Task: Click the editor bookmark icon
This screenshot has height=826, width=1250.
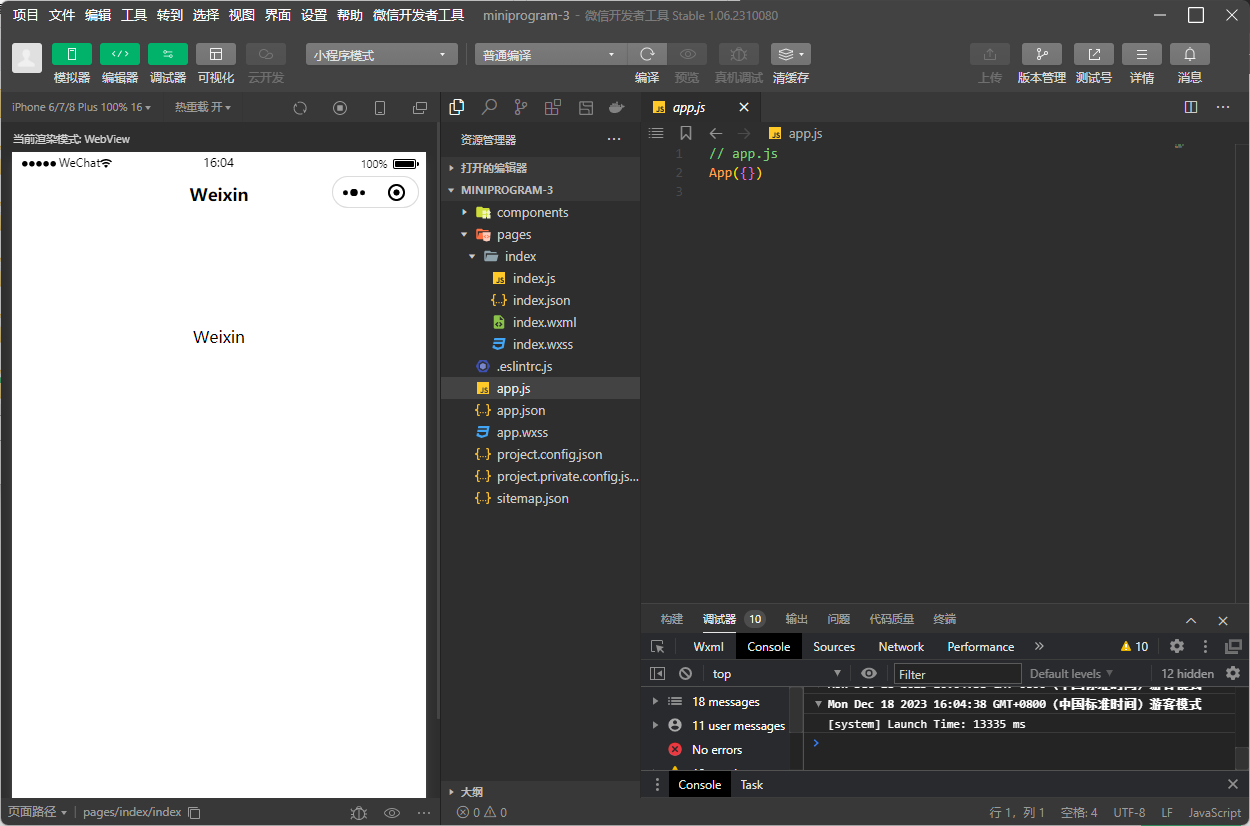Action: (x=685, y=133)
